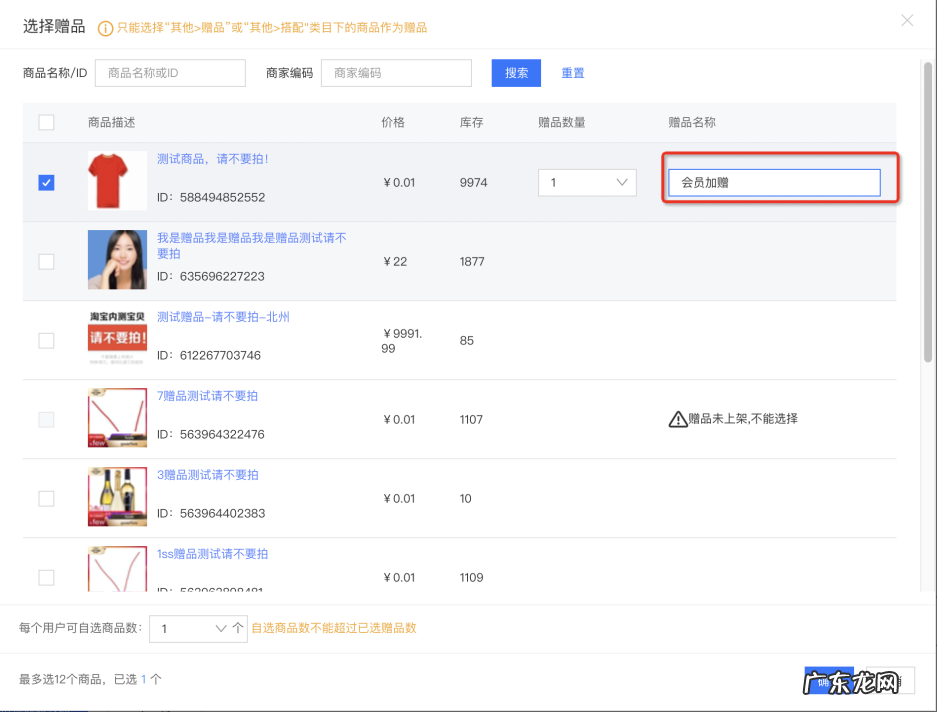Click the 7赠品测试请不要拍 product thumbnail
Viewport: 937px width, 712px height.
click(x=117, y=418)
